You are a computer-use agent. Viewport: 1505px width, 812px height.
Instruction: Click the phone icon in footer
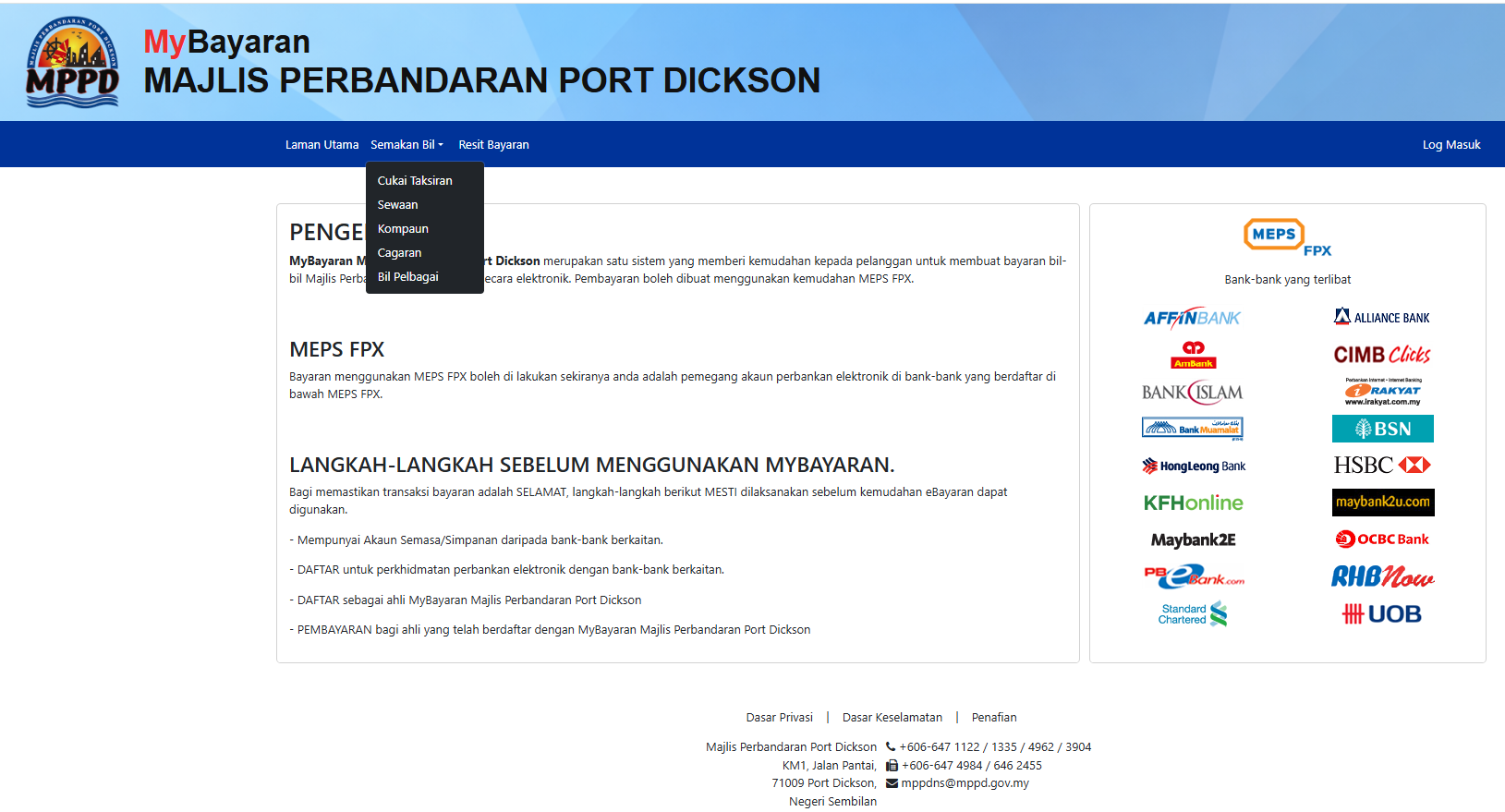click(891, 746)
